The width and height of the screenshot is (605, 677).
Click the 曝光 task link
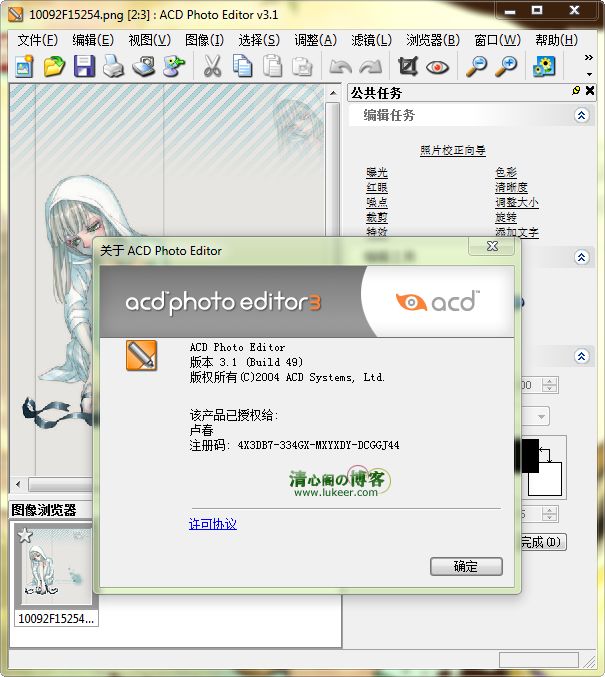(377, 172)
